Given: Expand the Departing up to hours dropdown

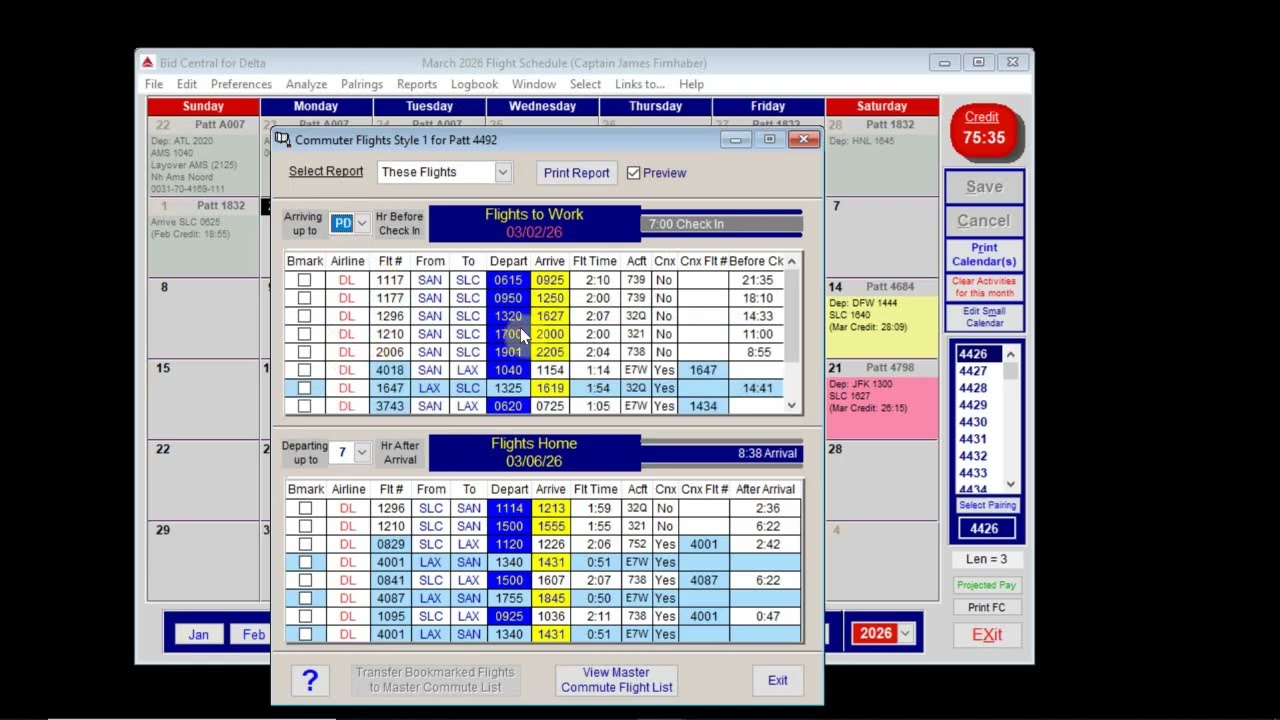Looking at the screenshot, I should coord(362,452).
